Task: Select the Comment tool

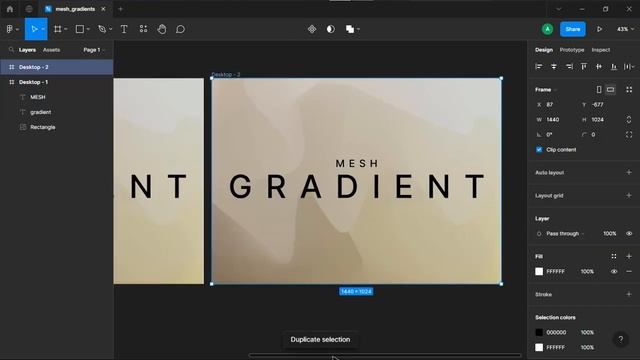Action: coord(180,29)
